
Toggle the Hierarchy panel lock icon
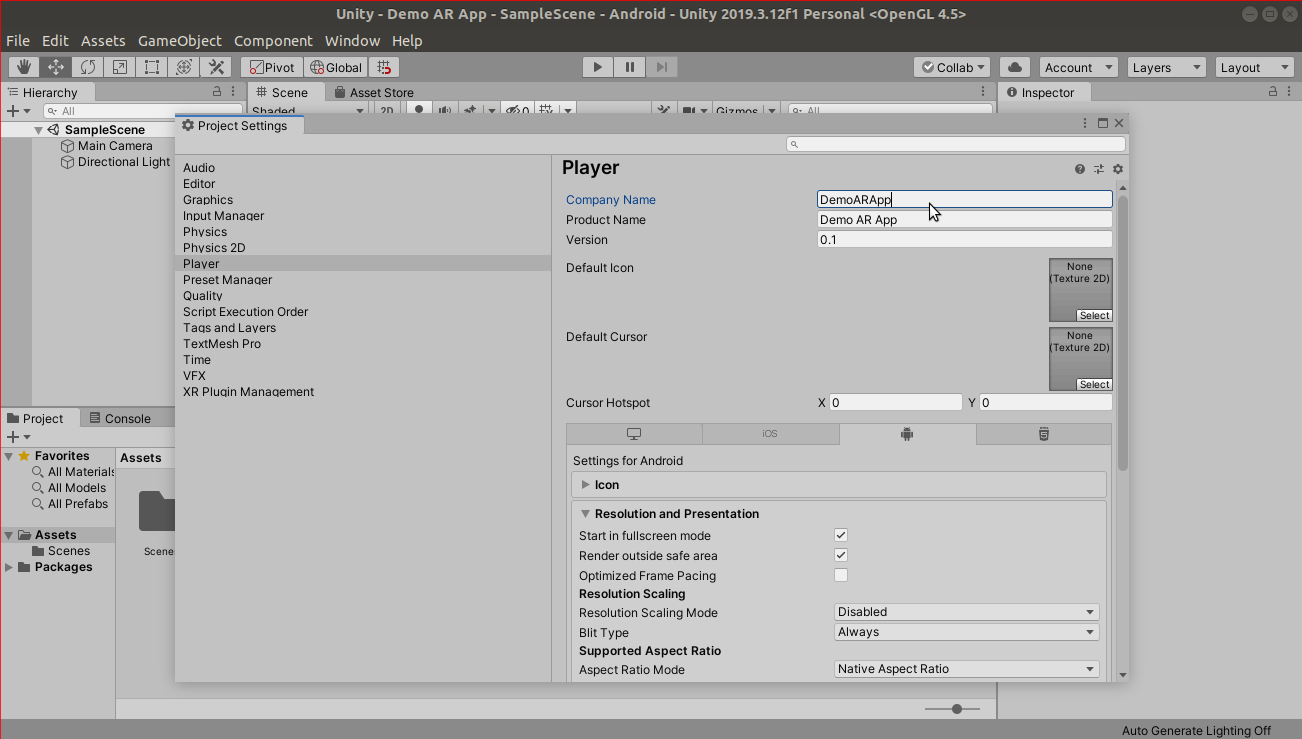point(217,92)
